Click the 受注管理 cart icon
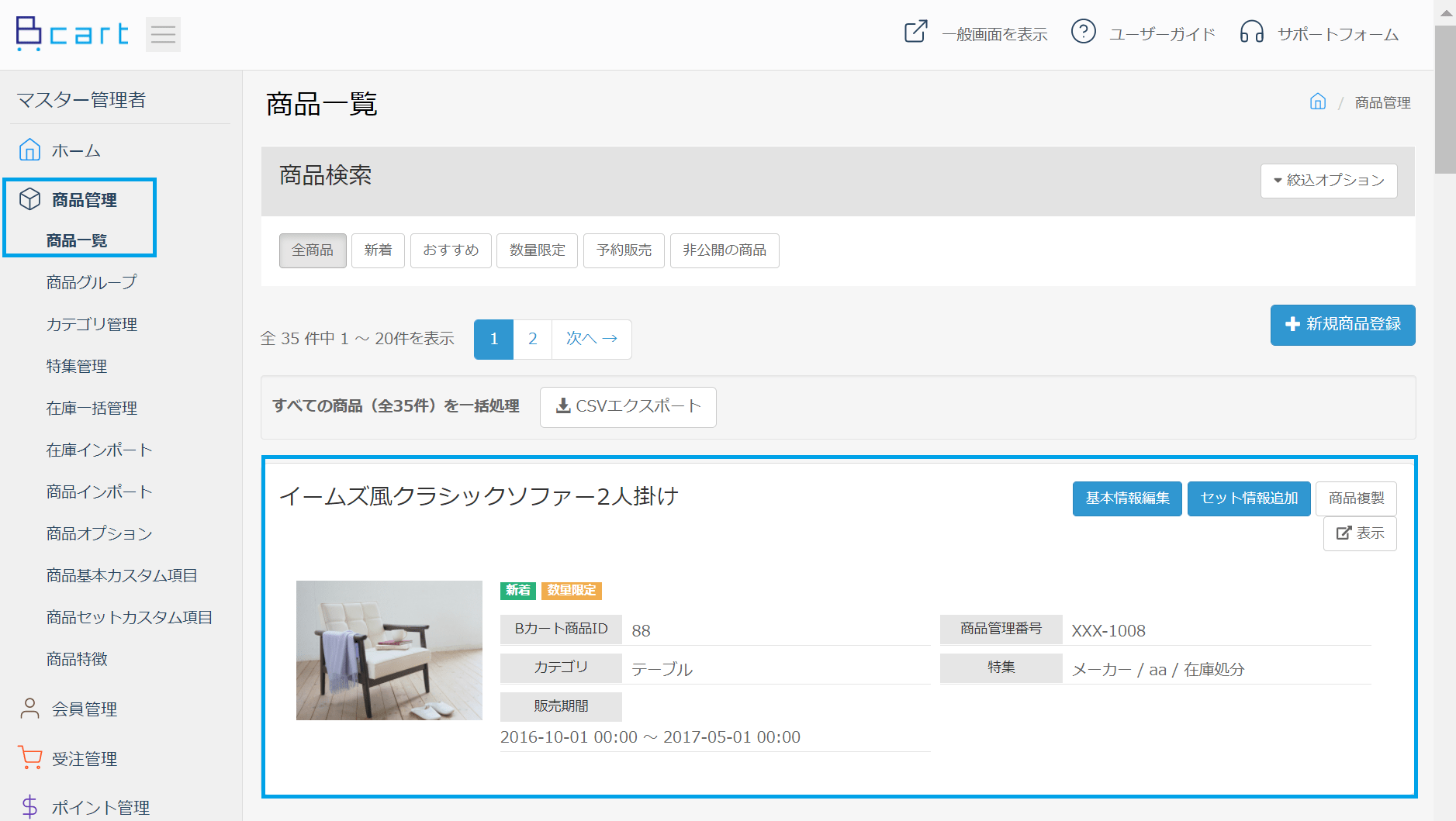Image resolution: width=1456 pixels, height=821 pixels. pos(29,757)
